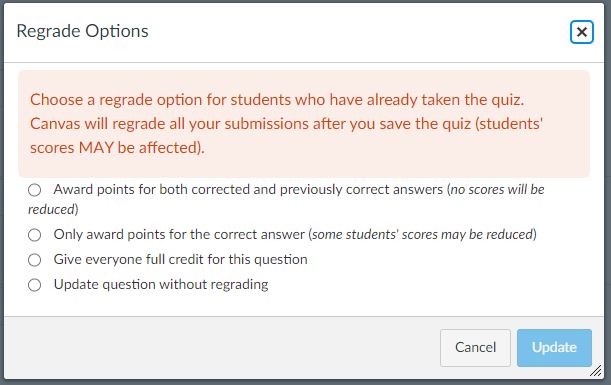This screenshot has width=611, height=385.
Task: Close the Regrade Options dialog with X
Action: pos(581,32)
